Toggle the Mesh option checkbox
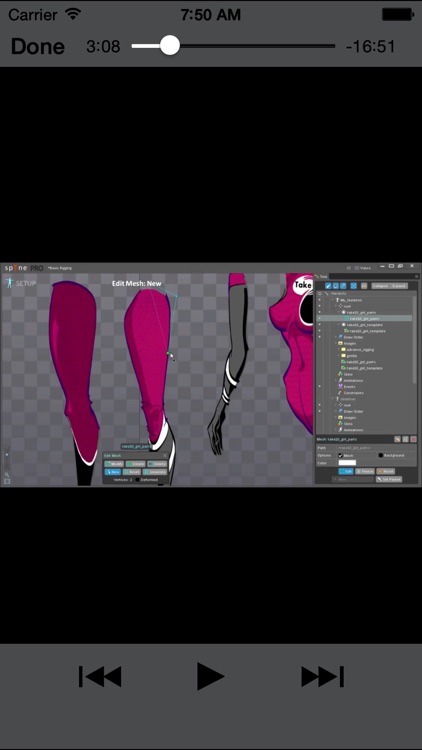 coord(340,455)
